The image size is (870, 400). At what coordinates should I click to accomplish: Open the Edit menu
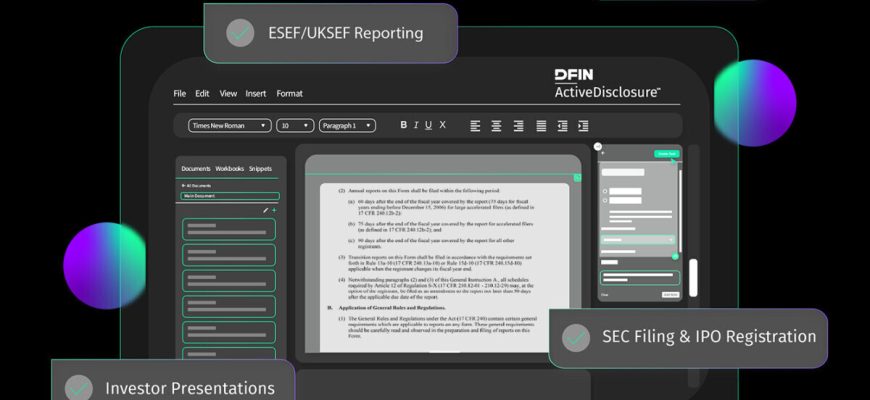(202, 94)
